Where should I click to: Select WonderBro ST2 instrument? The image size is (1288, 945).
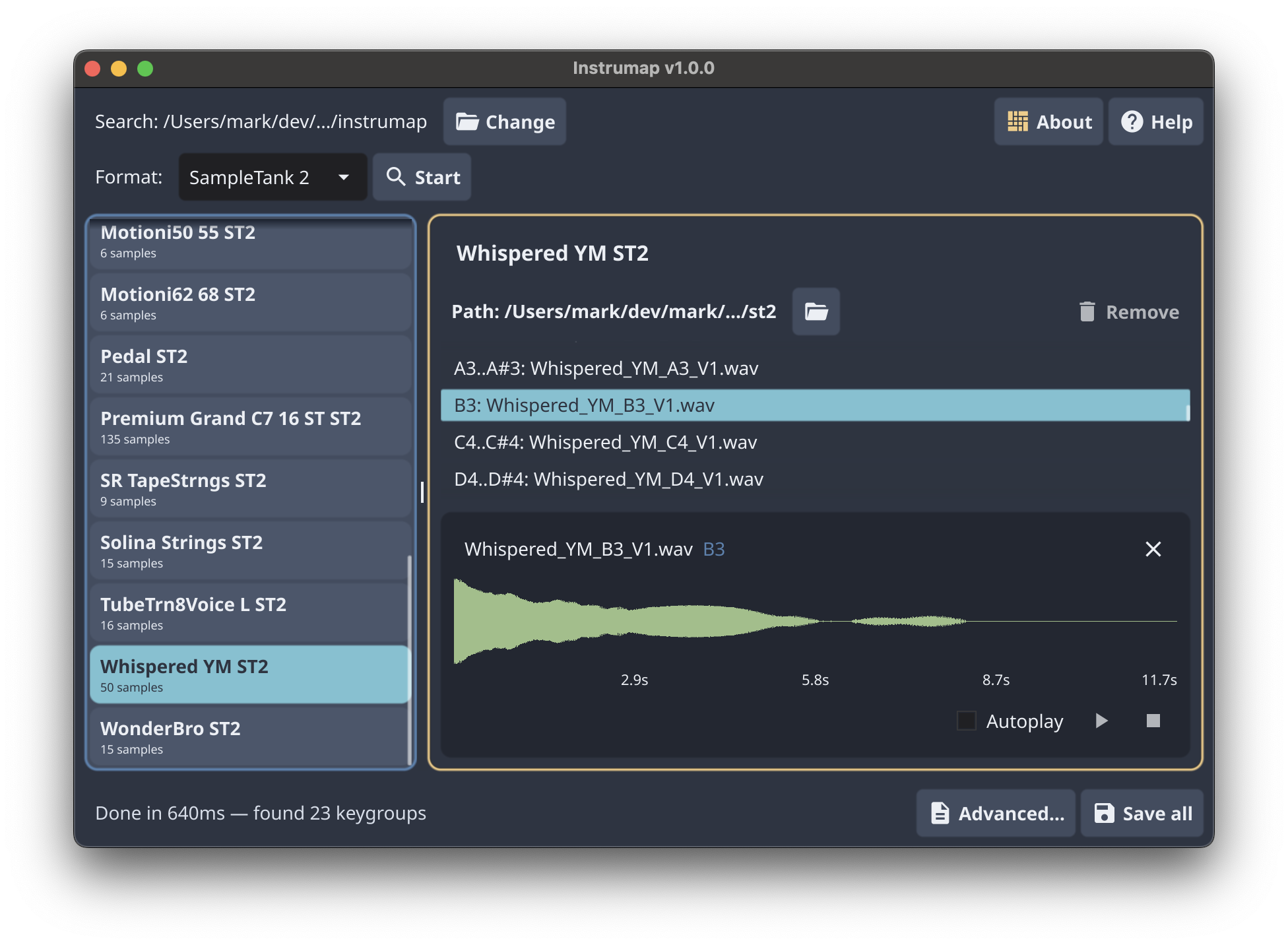[251, 738]
